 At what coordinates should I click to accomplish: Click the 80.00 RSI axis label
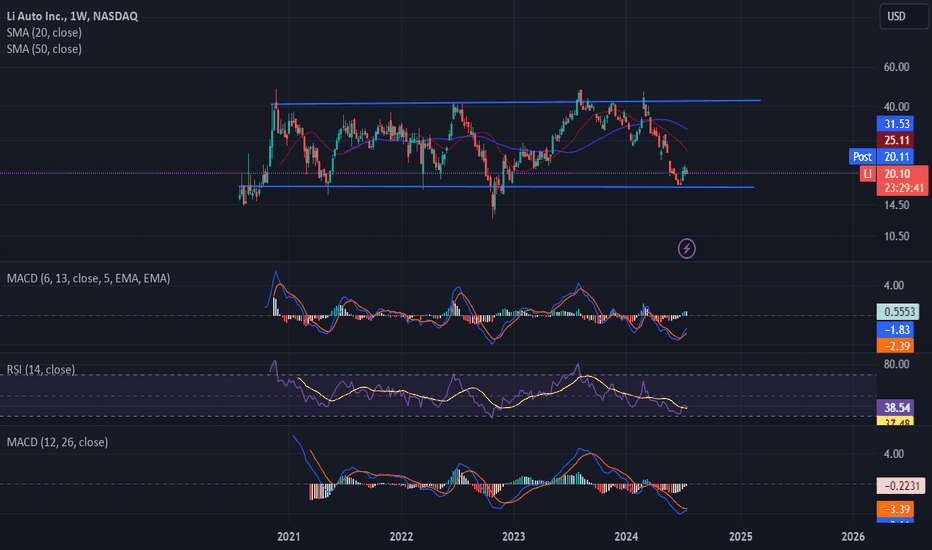(896, 364)
